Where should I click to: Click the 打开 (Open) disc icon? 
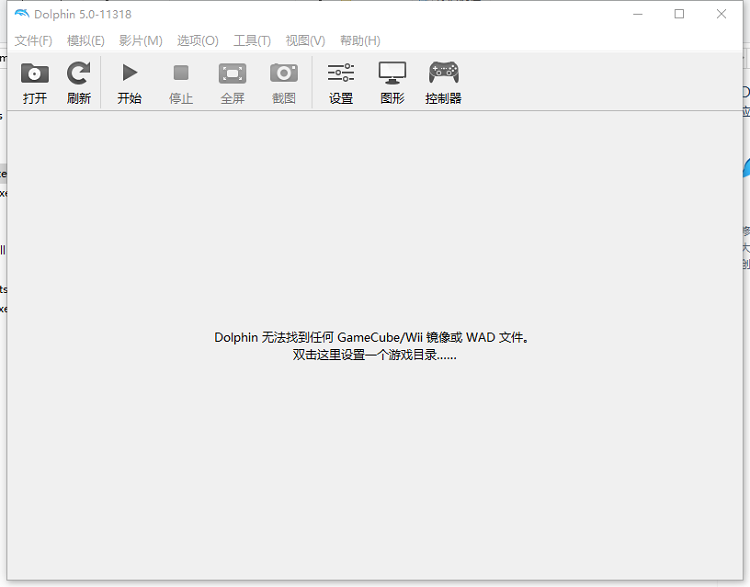35,74
